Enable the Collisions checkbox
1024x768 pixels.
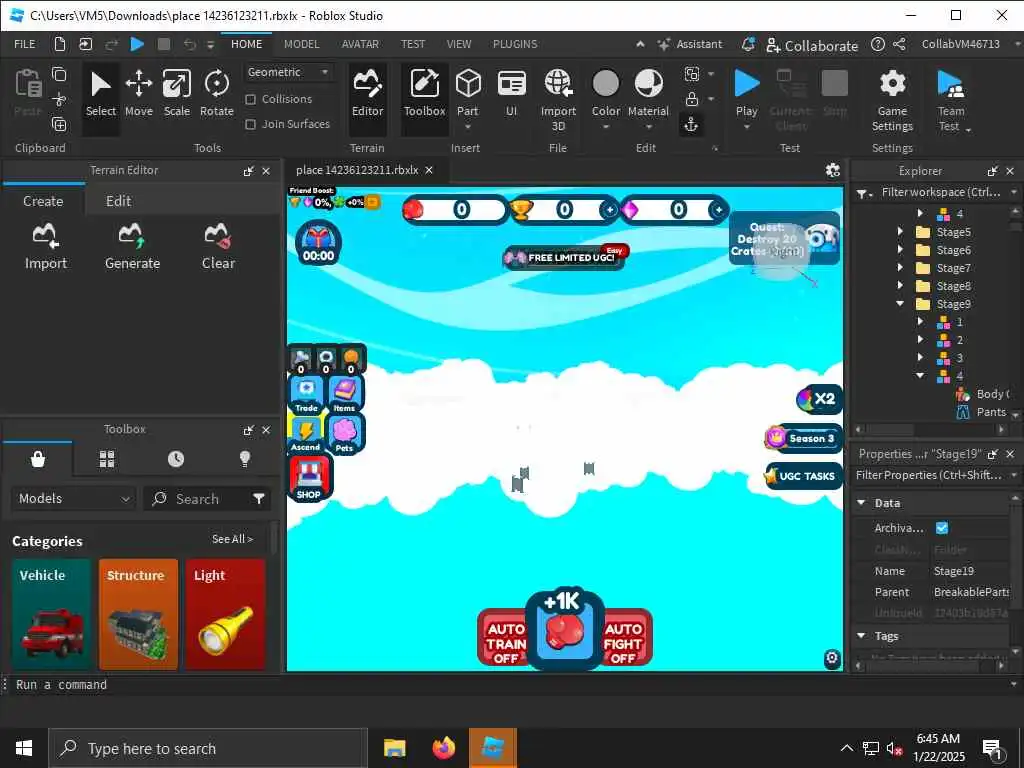click(250, 99)
